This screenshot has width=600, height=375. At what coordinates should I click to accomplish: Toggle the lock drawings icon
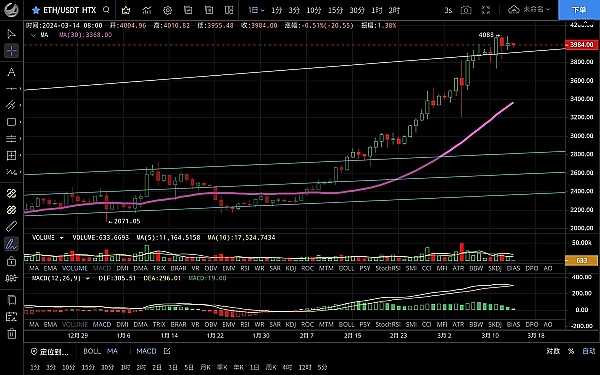click(x=11, y=261)
